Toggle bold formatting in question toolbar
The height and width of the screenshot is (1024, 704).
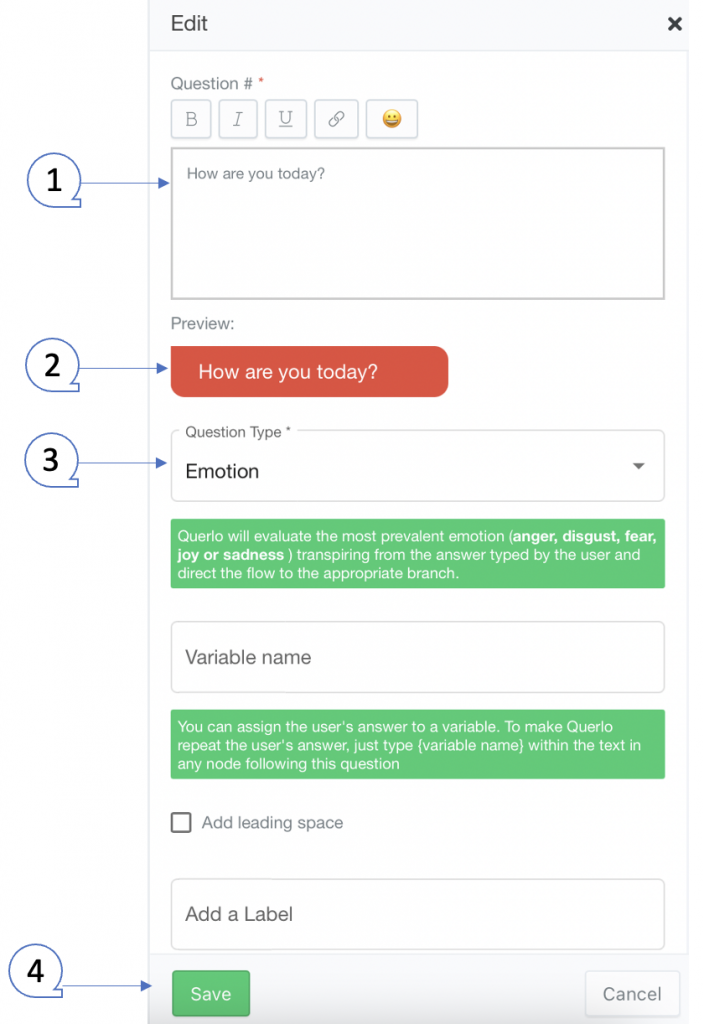[191, 119]
